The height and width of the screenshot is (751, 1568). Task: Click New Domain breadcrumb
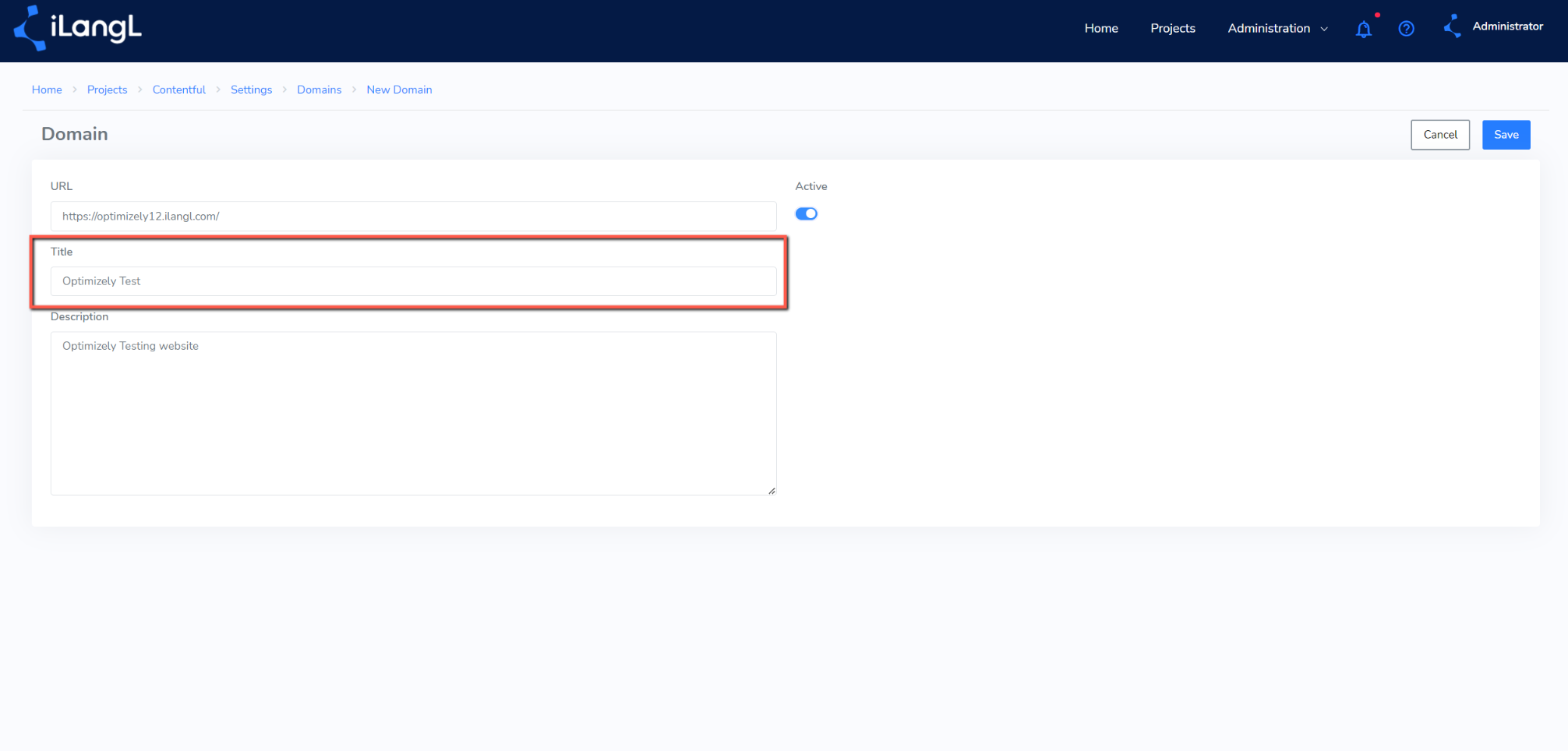(399, 90)
